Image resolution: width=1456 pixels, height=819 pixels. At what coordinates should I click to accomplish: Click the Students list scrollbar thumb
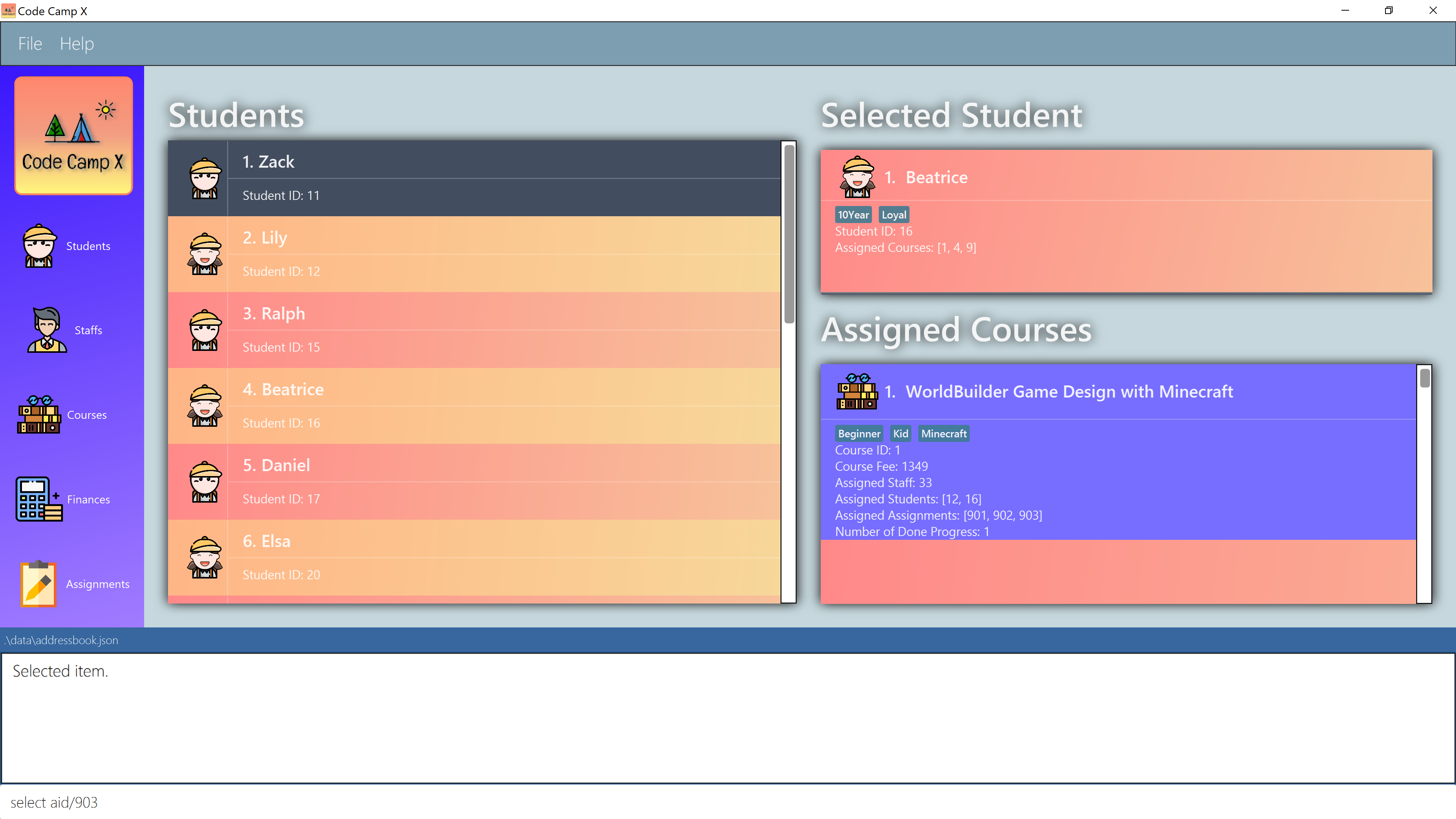(789, 234)
